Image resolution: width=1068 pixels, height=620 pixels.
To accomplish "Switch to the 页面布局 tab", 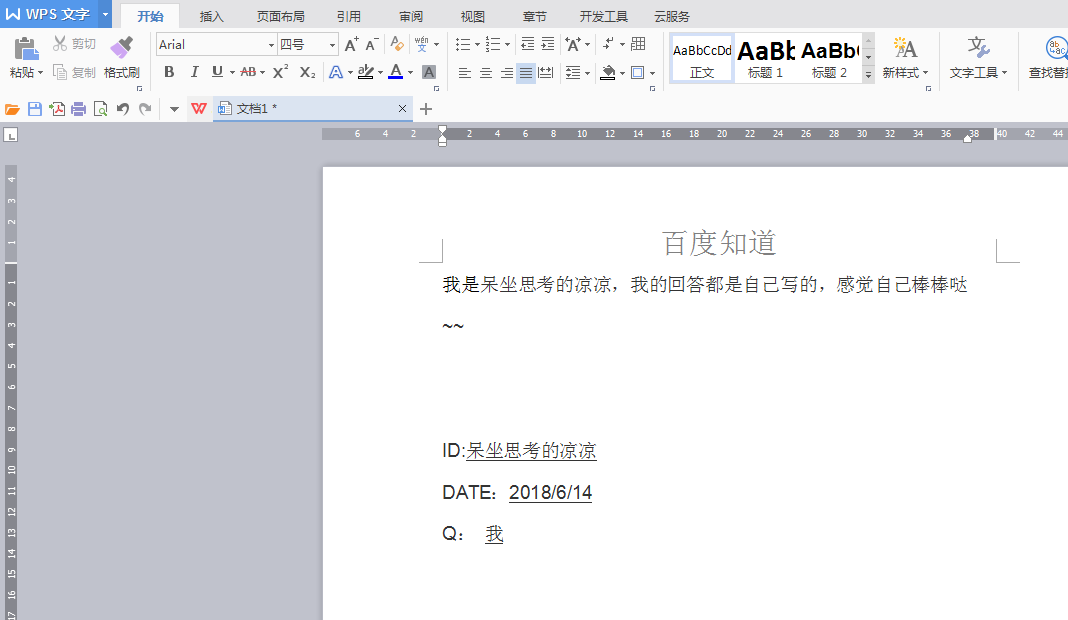I will tap(281, 16).
